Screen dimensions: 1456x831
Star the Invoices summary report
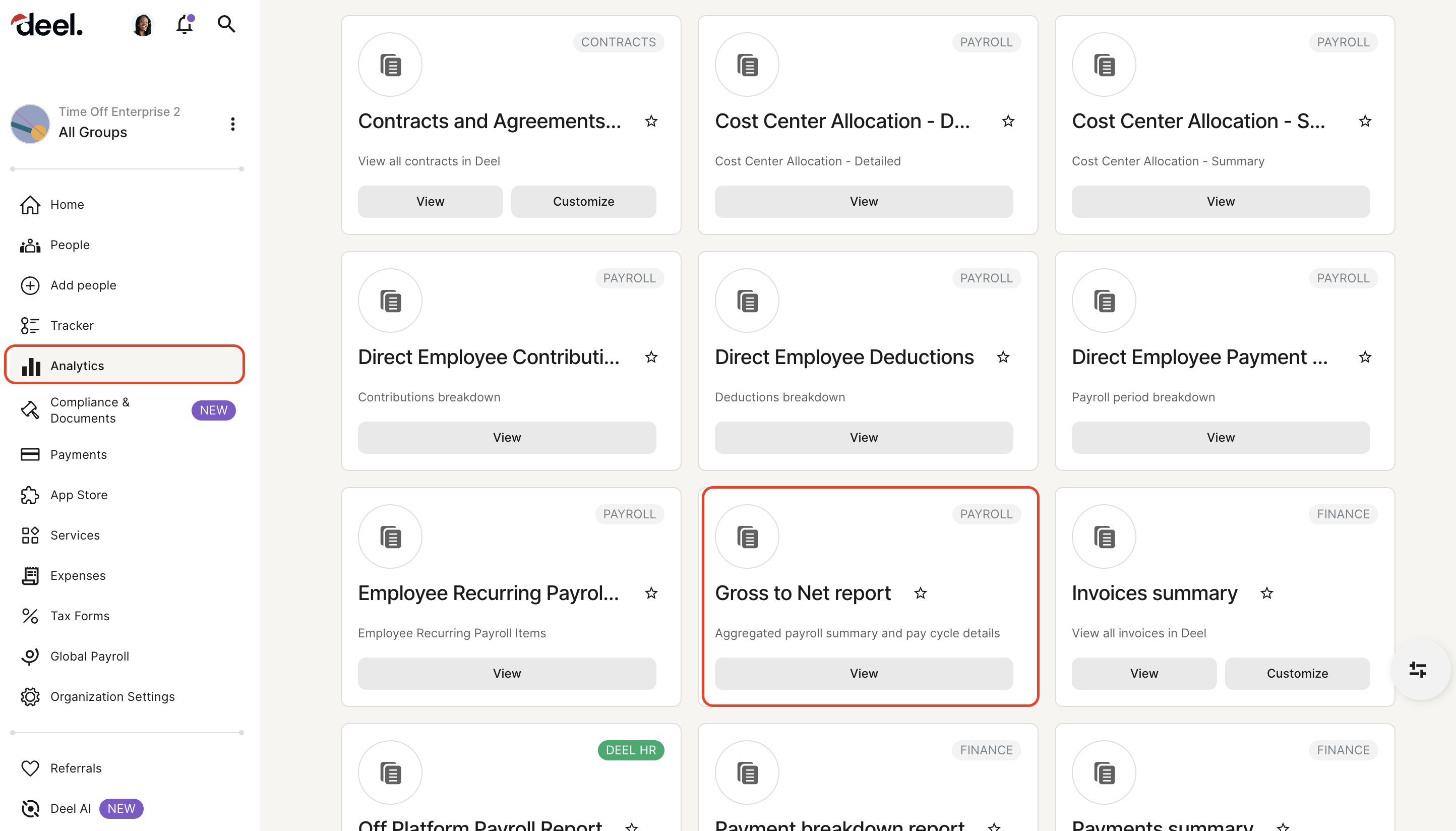click(1266, 593)
